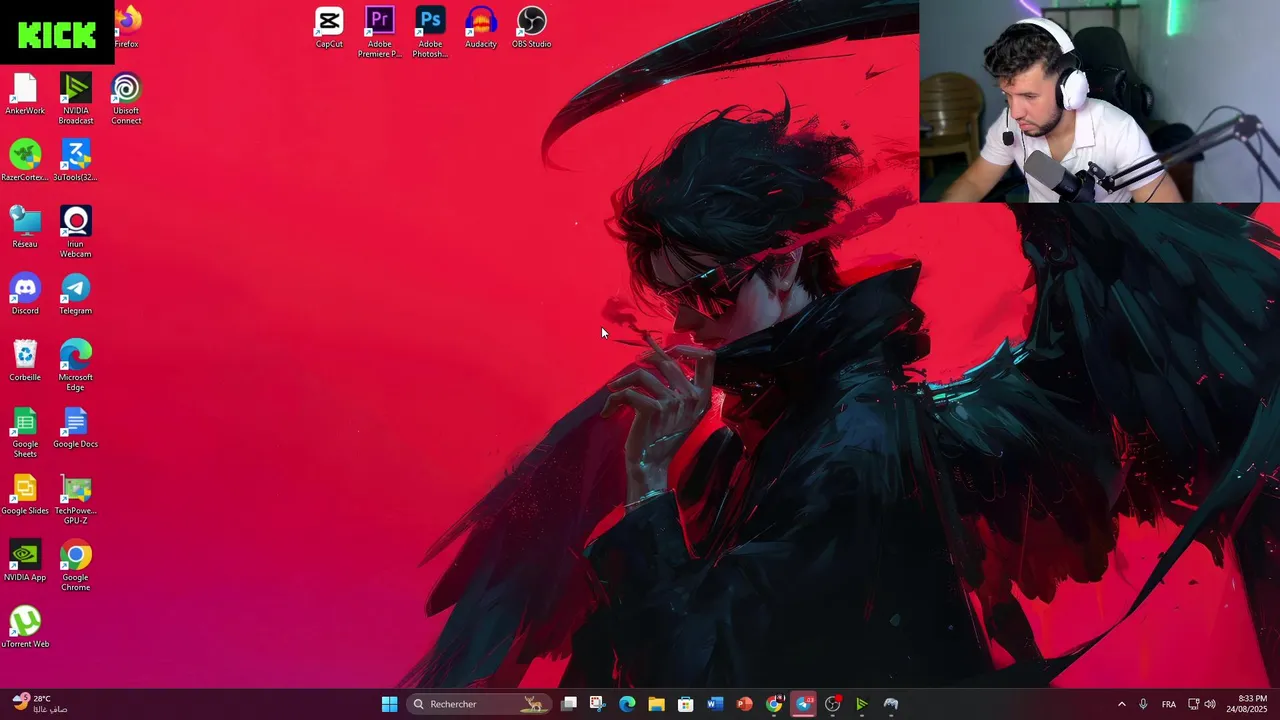Open network status tray icon
Image resolution: width=1280 pixels, height=720 pixels.
[x=1193, y=704]
